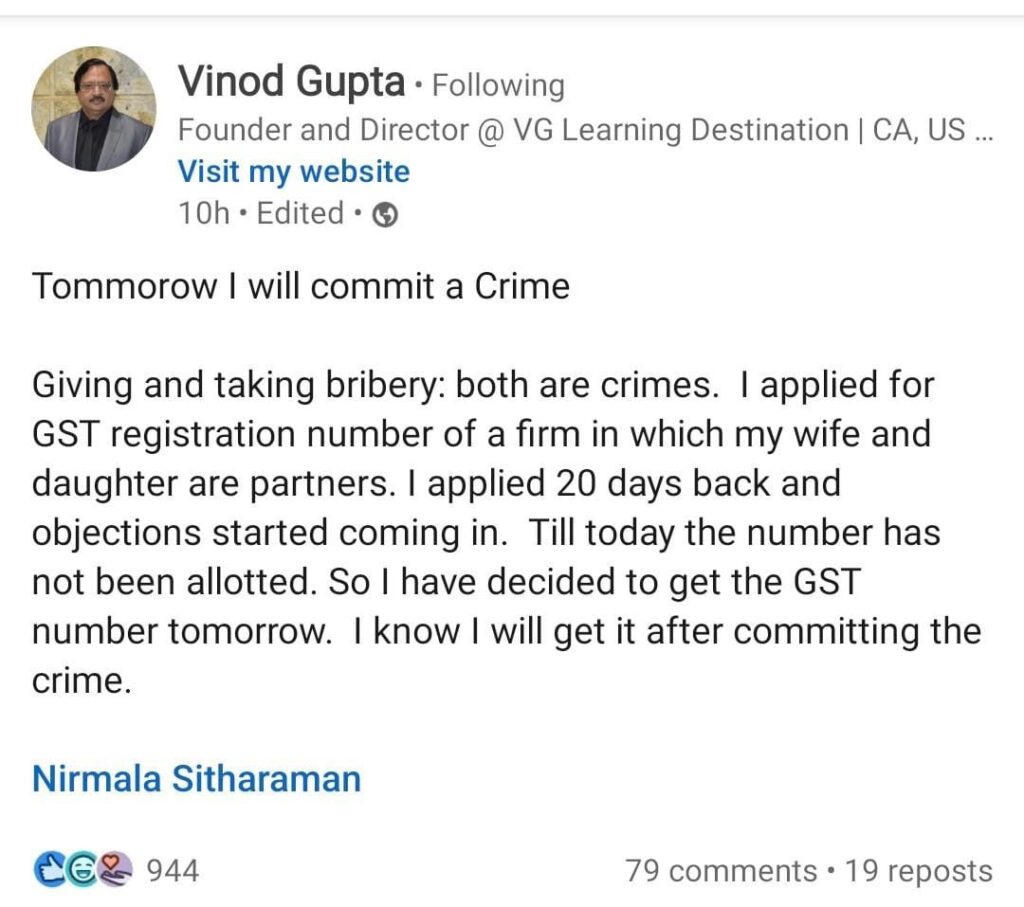Screen dimensions: 1024x907
Task: Toggle the Following status next to the name
Action: pos(498,86)
